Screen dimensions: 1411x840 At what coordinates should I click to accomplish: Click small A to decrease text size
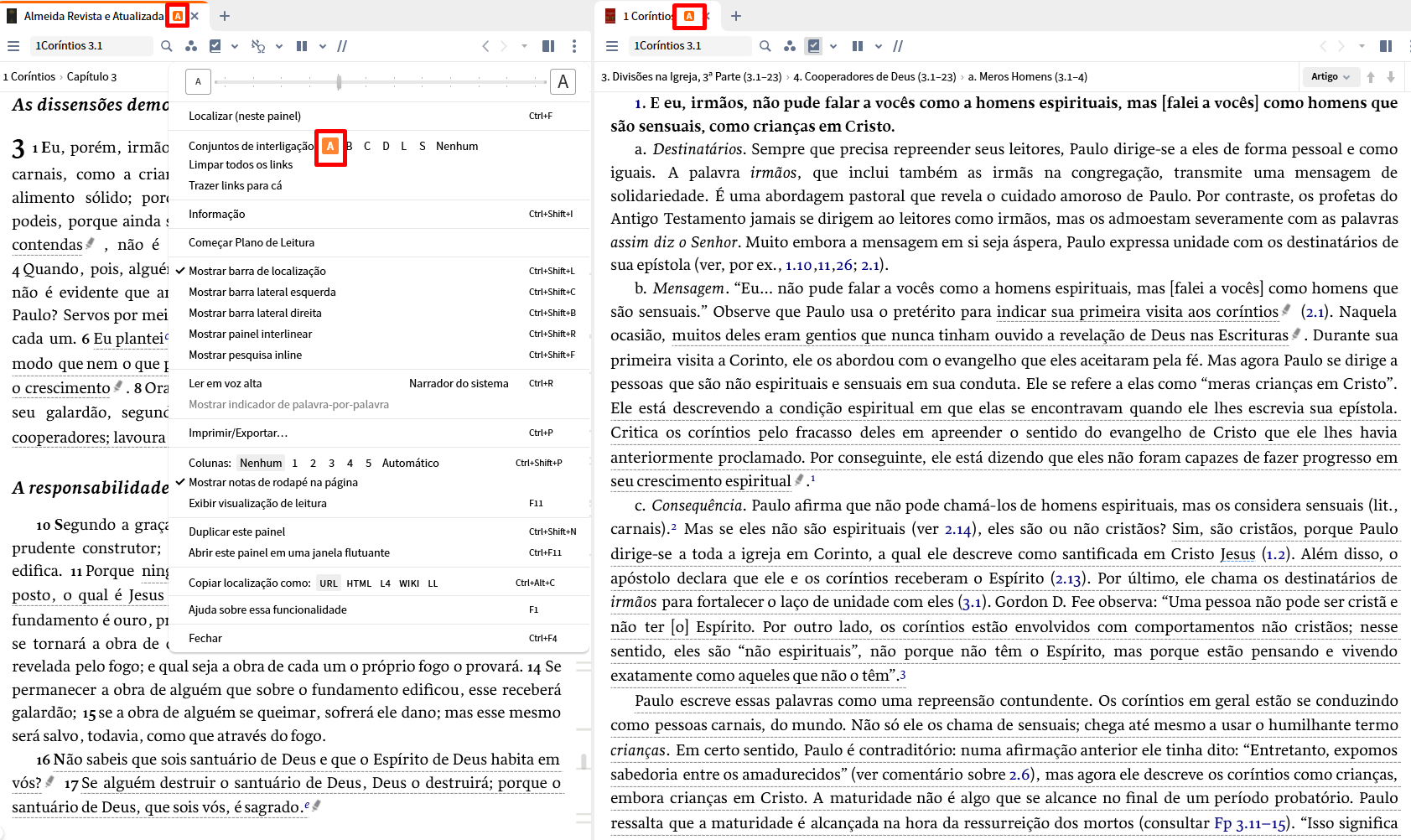coord(198,81)
